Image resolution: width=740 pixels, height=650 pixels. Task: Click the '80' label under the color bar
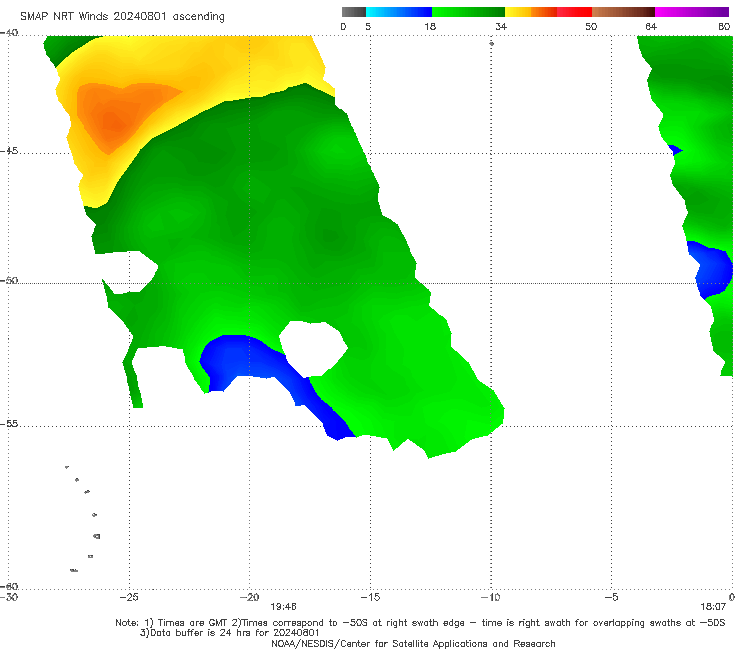pyautogui.click(x=724, y=26)
